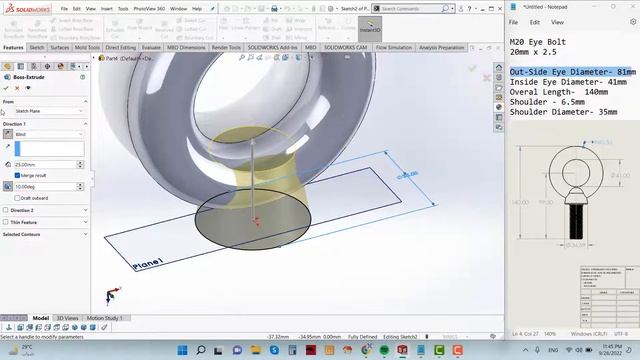The width and height of the screenshot is (640, 360).
Task: Click the SOLIDWORKS help question mark
Action: [x=469, y=9]
